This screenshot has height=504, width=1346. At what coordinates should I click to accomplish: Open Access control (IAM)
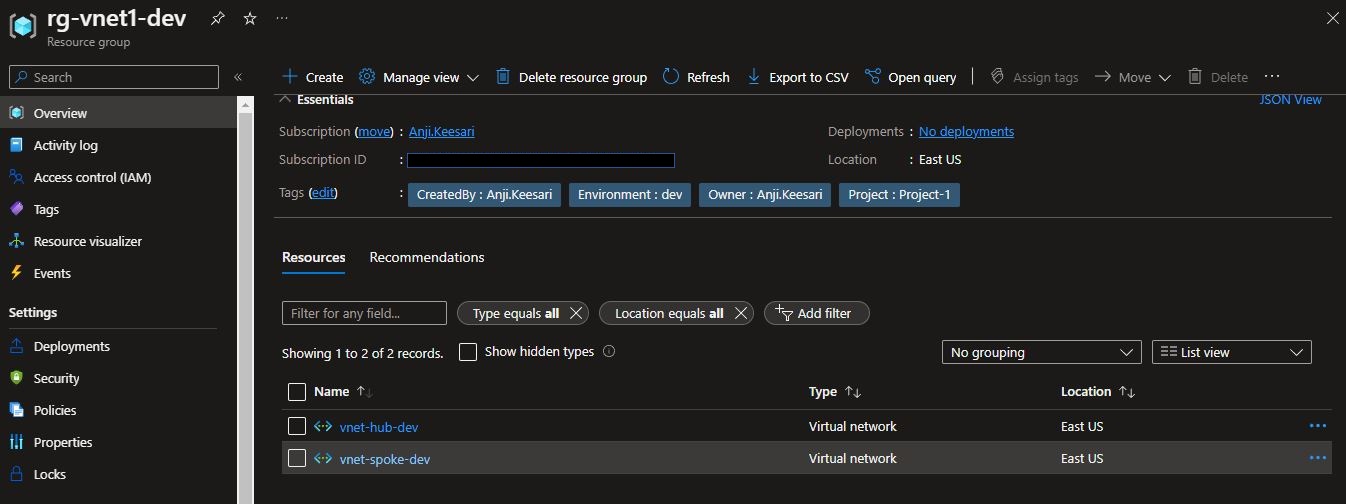[x=119, y=177]
